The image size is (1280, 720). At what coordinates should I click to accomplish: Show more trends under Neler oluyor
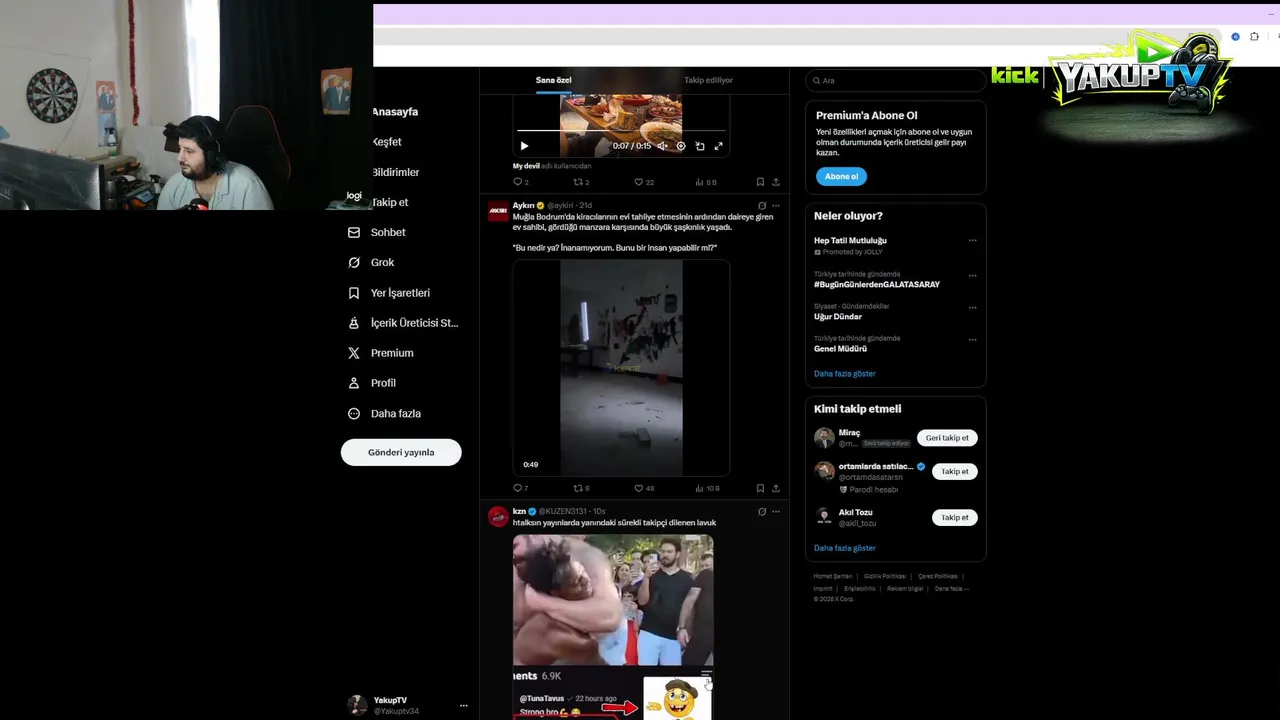(x=845, y=373)
